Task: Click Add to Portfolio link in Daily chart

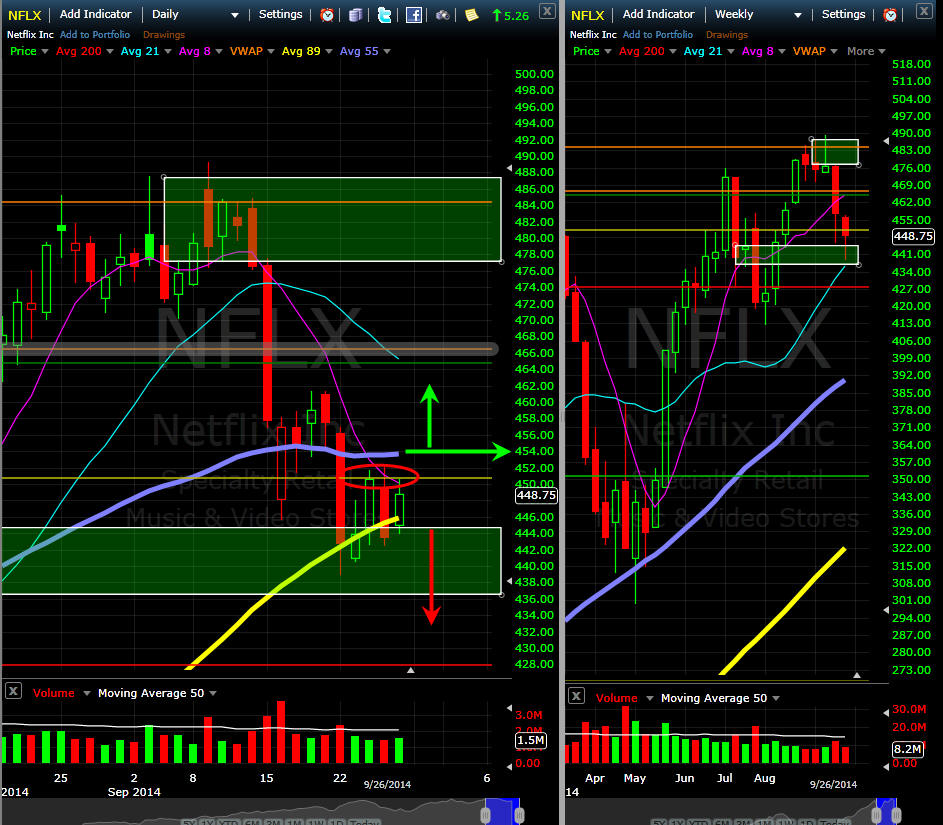Action: [95, 35]
